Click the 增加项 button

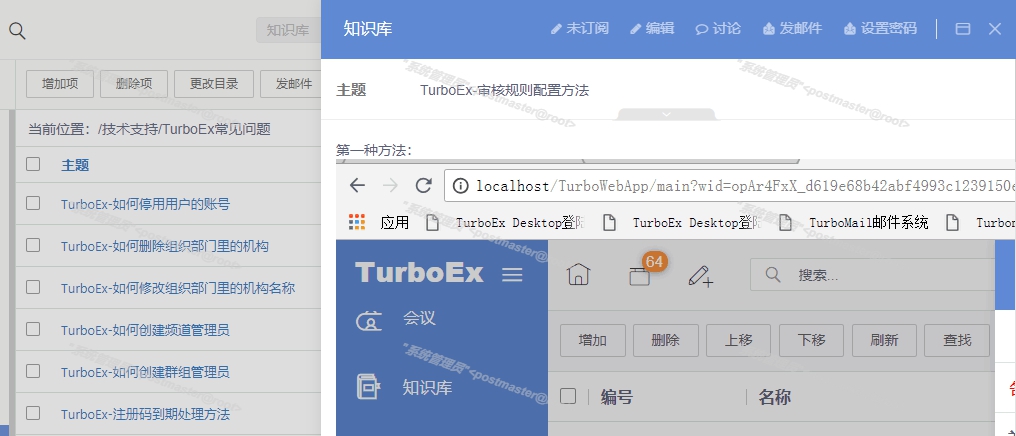point(60,84)
